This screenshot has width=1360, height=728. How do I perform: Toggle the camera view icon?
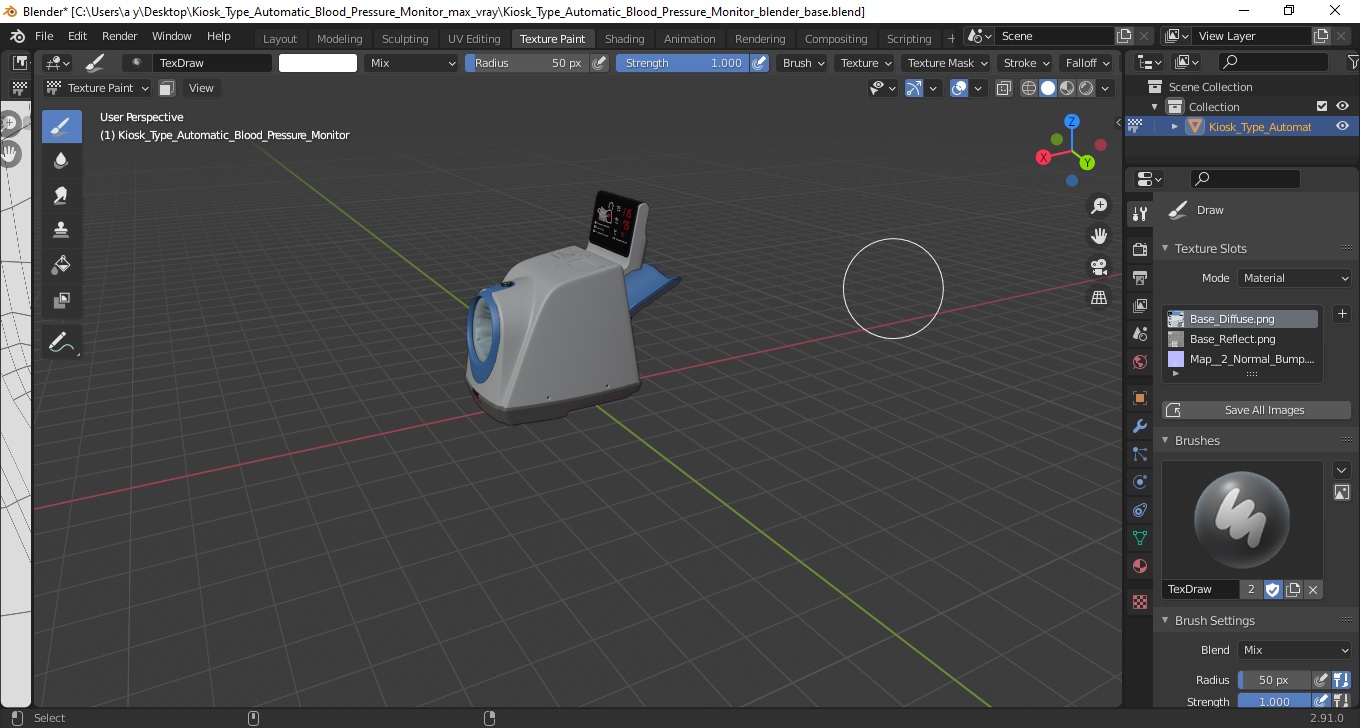point(1099,267)
